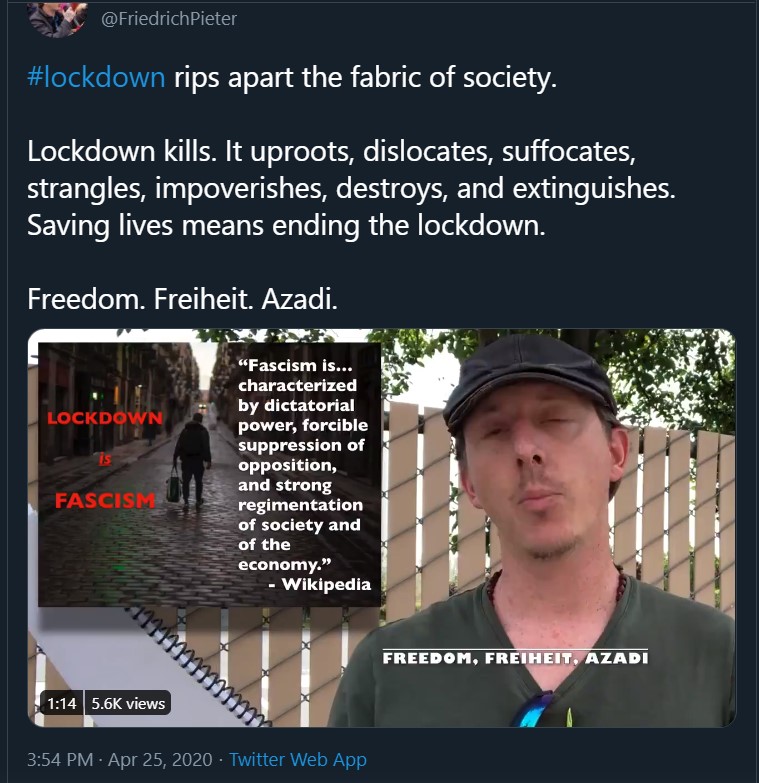Viewport: 759px width, 783px height.
Task: Play the embedded tweet video
Action: point(381,528)
